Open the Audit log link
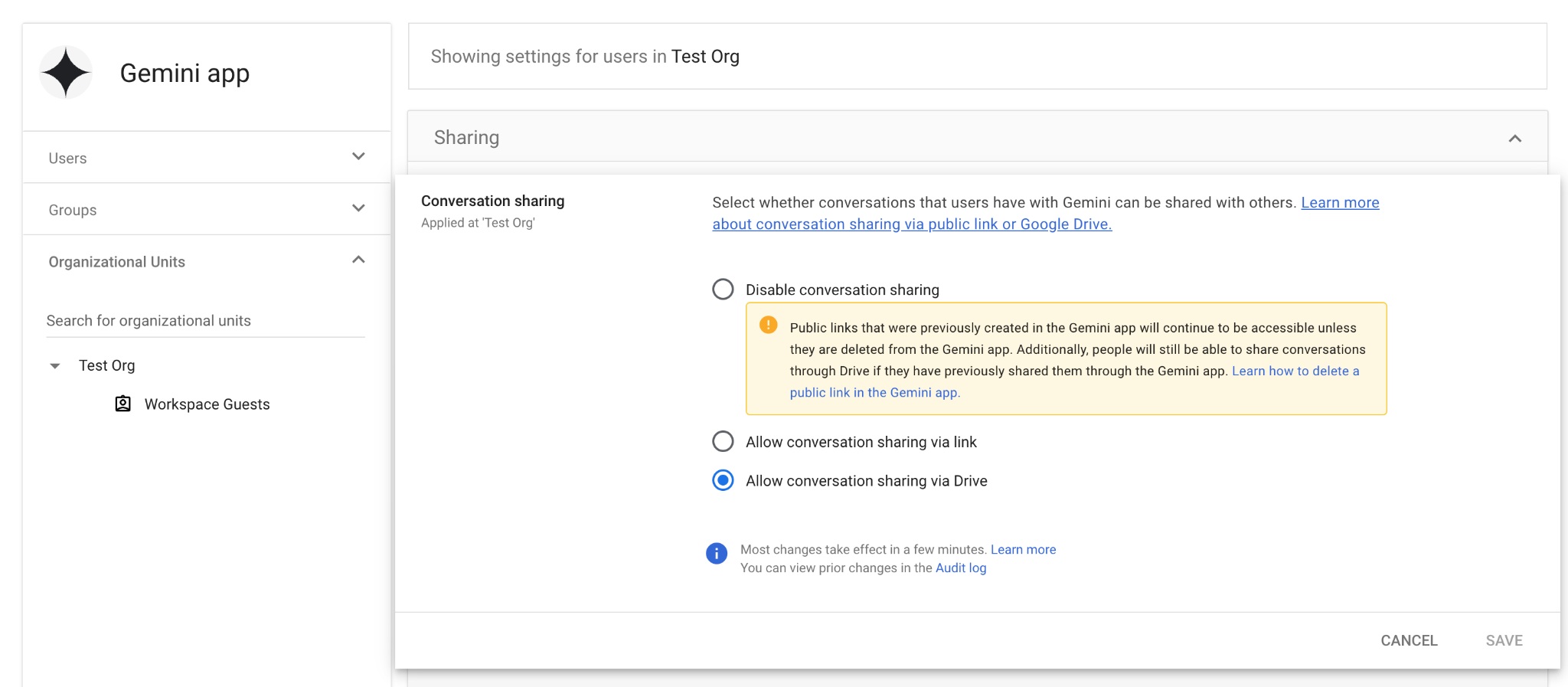Screen dimensions: 1568x687 click(961, 568)
